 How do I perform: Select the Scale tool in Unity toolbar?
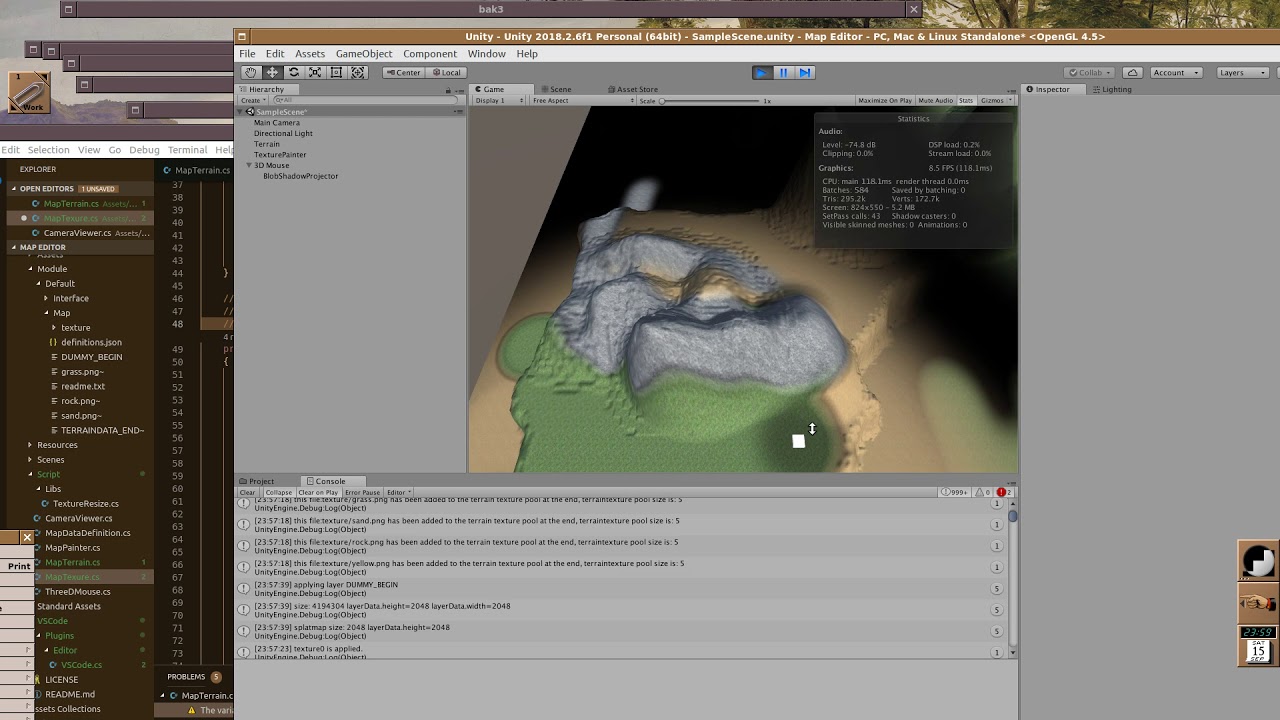(x=315, y=72)
